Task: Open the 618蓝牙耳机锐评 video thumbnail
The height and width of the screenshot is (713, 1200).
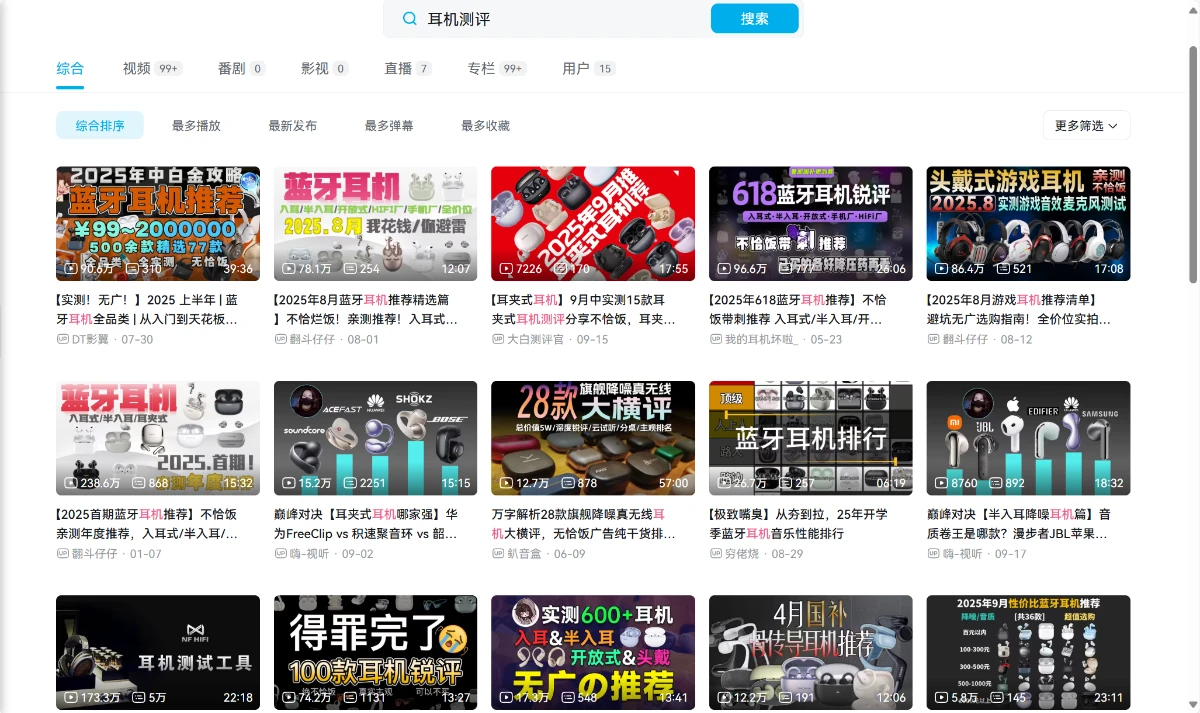Action: (810, 223)
